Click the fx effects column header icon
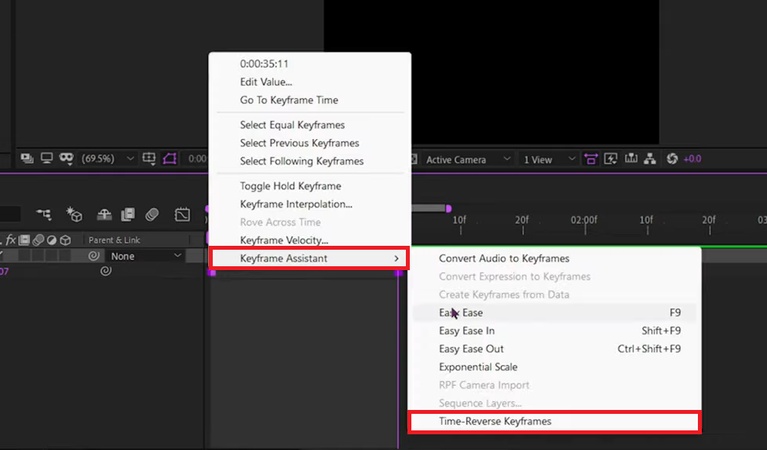This screenshot has height=450, width=767. click(x=11, y=240)
